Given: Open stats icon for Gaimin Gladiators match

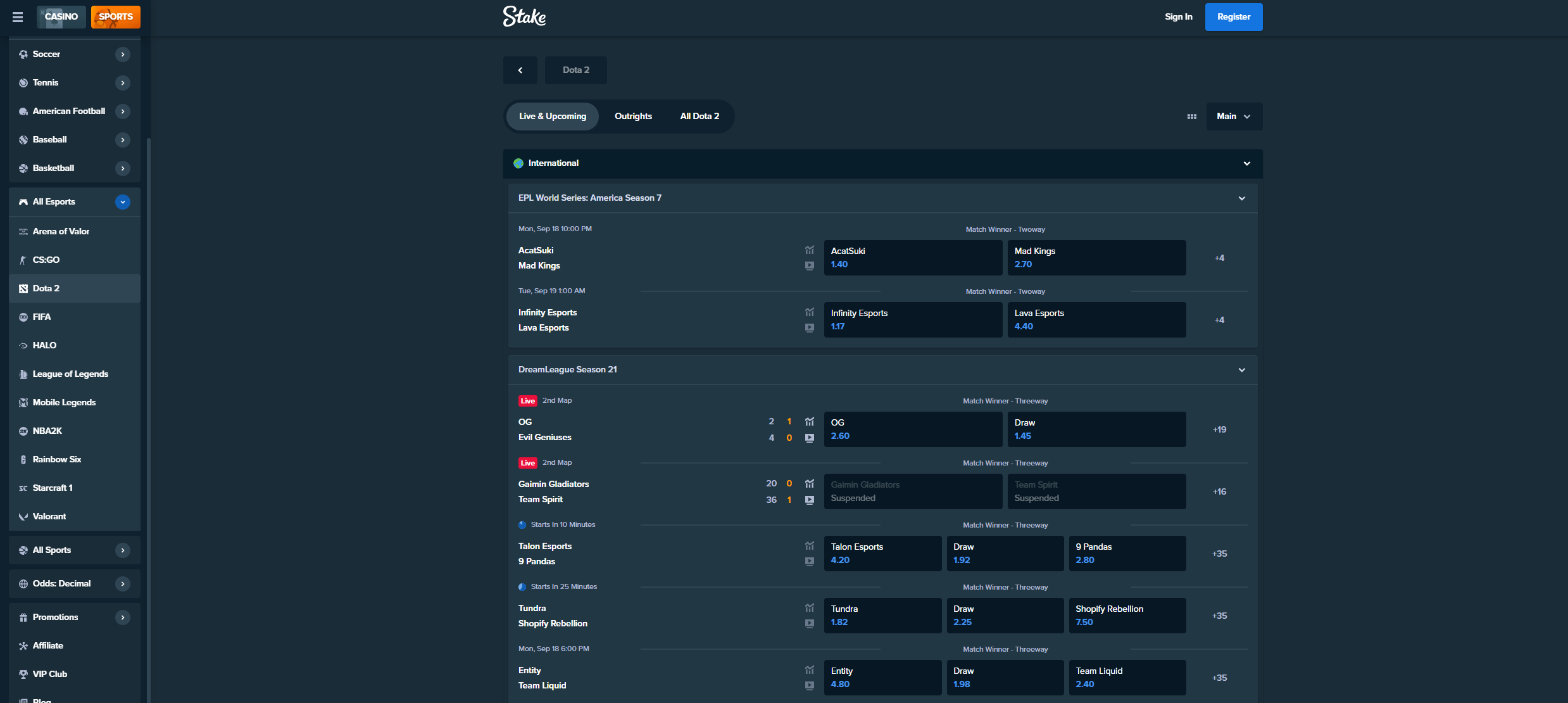Looking at the screenshot, I should click(x=810, y=484).
